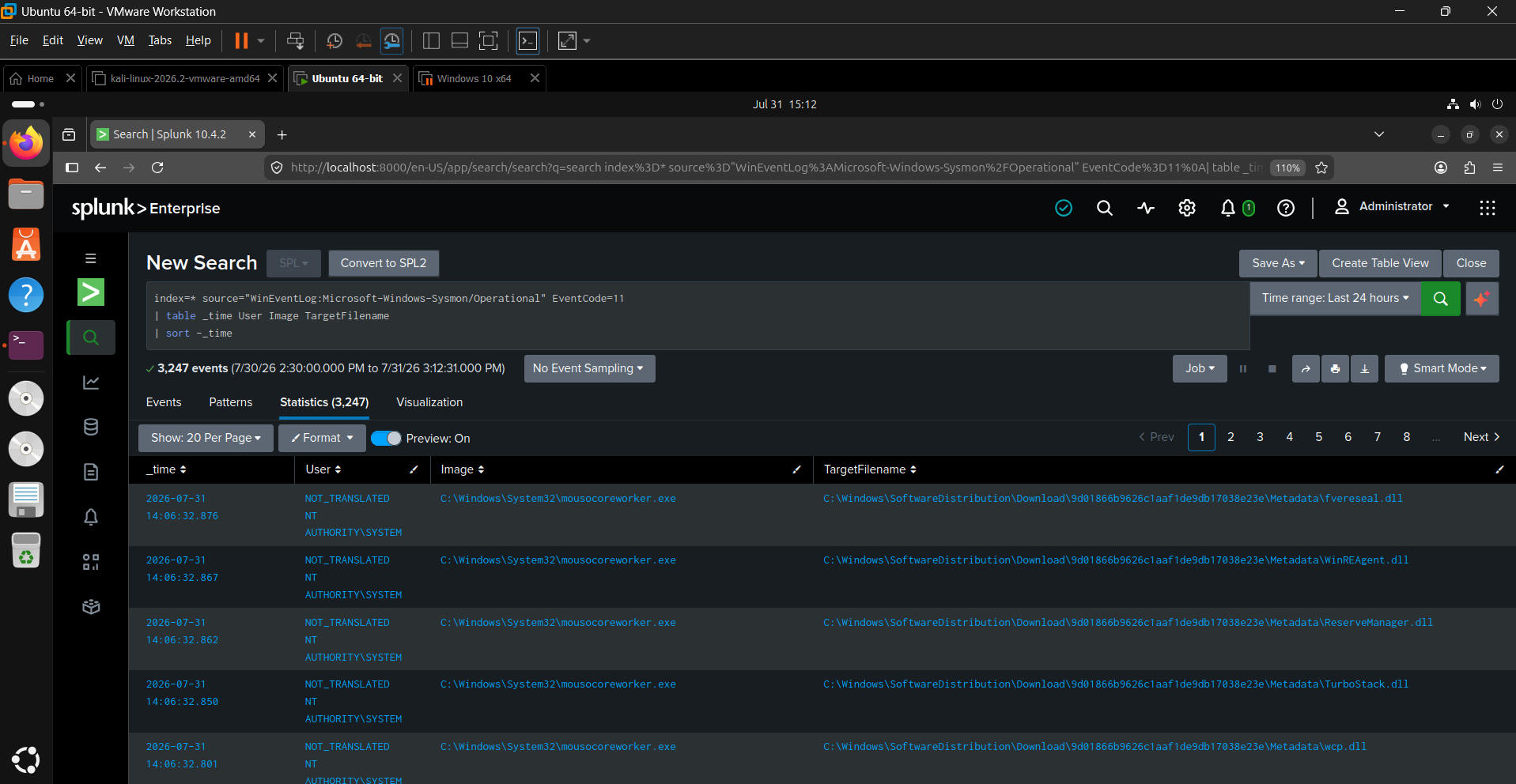Click Create Table View button

click(x=1381, y=263)
